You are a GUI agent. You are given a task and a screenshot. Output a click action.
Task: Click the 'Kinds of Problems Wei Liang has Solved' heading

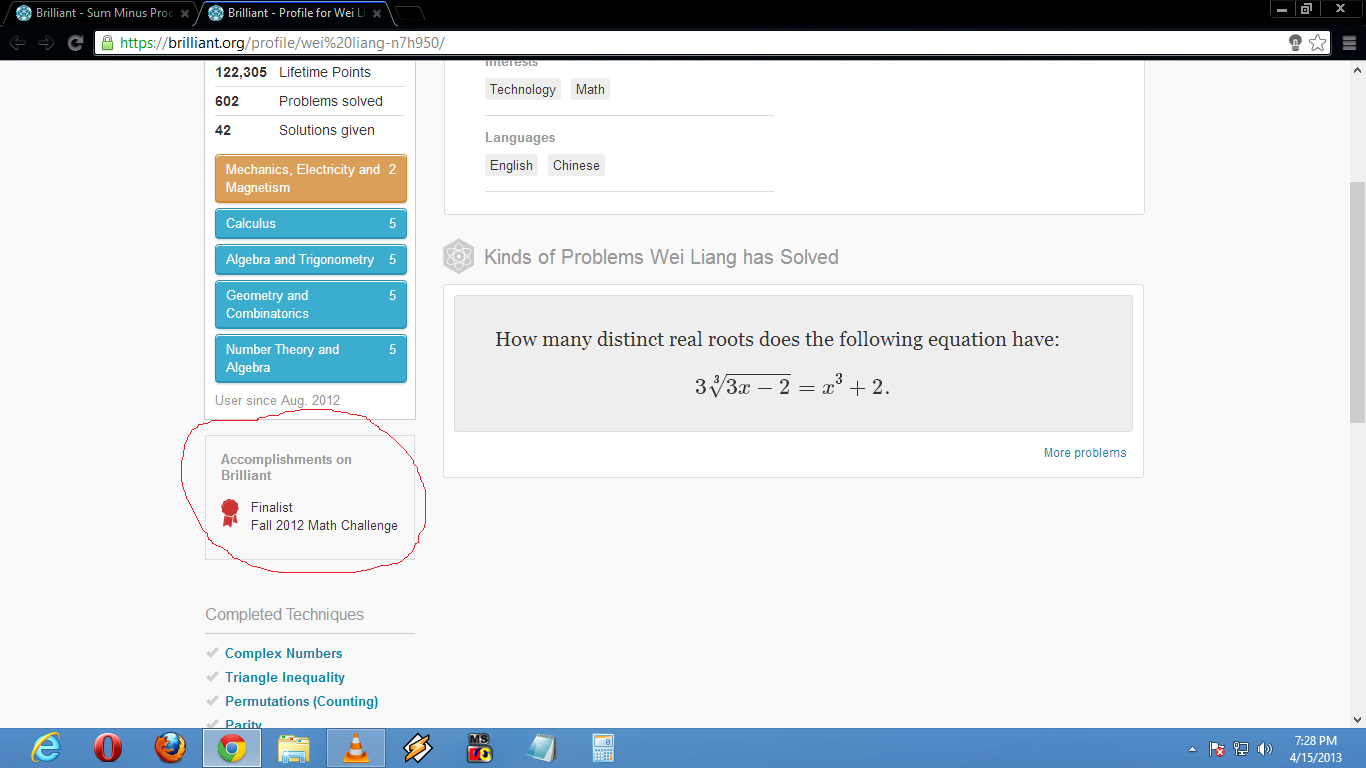[661, 257]
